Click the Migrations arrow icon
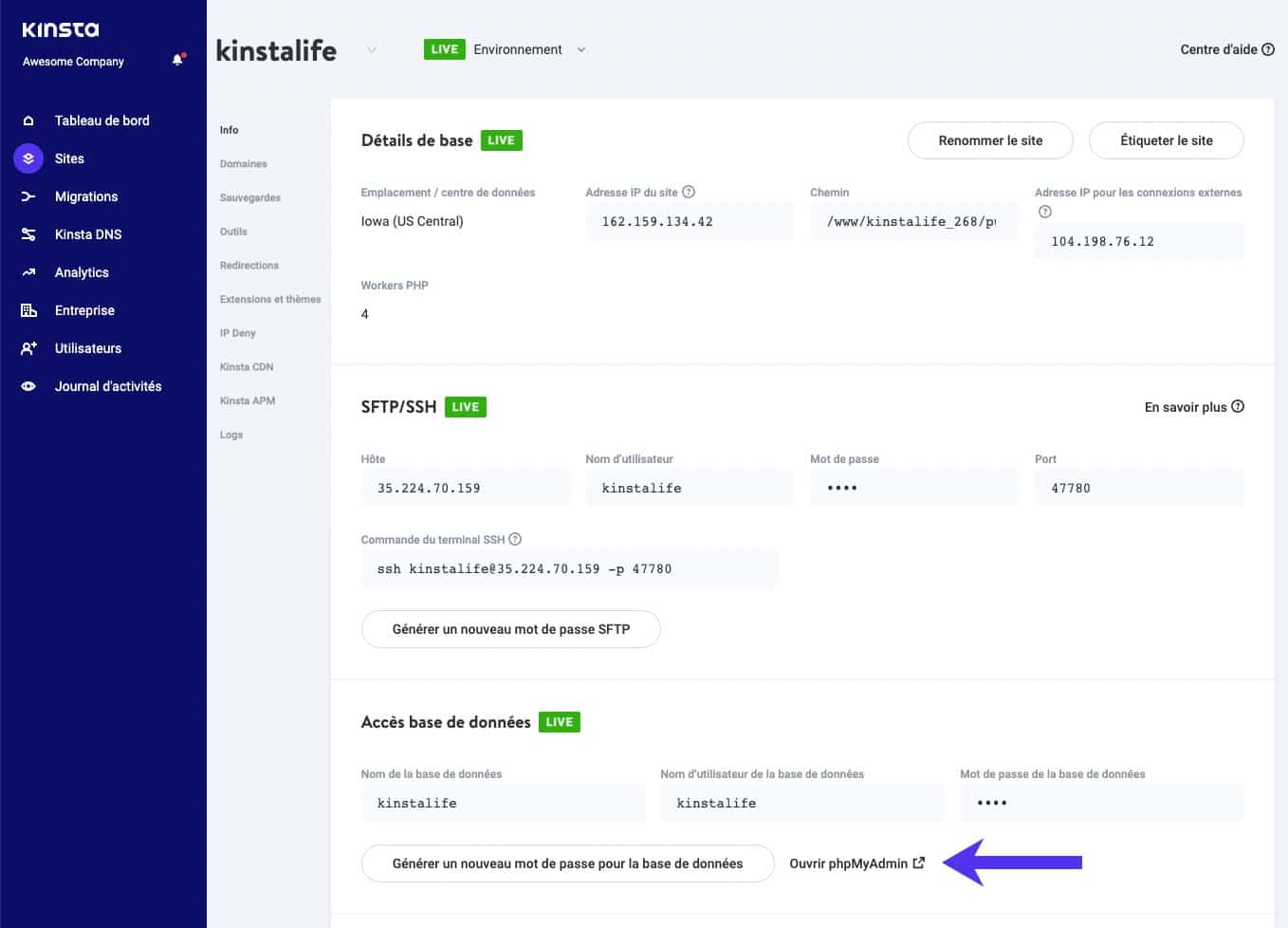This screenshot has width=1288, height=928. click(x=28, y=196)
